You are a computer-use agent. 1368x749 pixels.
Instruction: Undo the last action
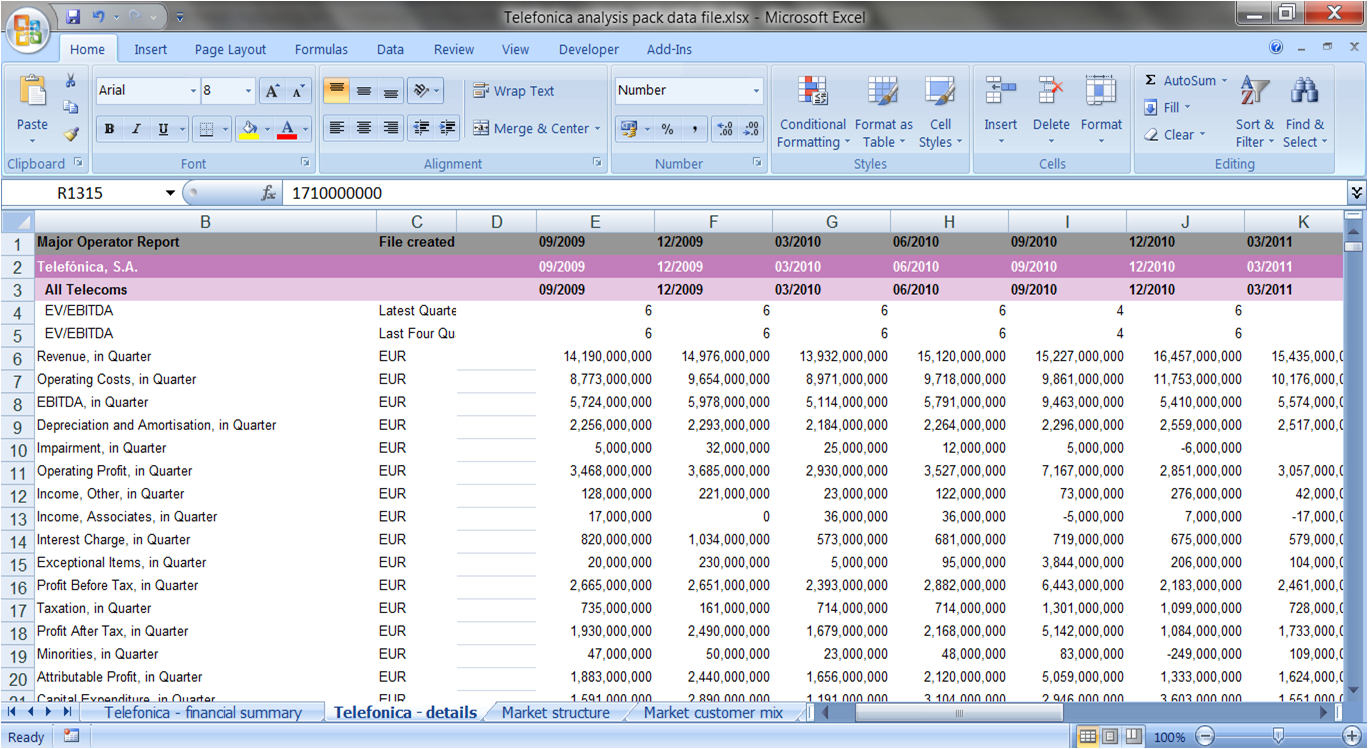click(x=98, y=17)
